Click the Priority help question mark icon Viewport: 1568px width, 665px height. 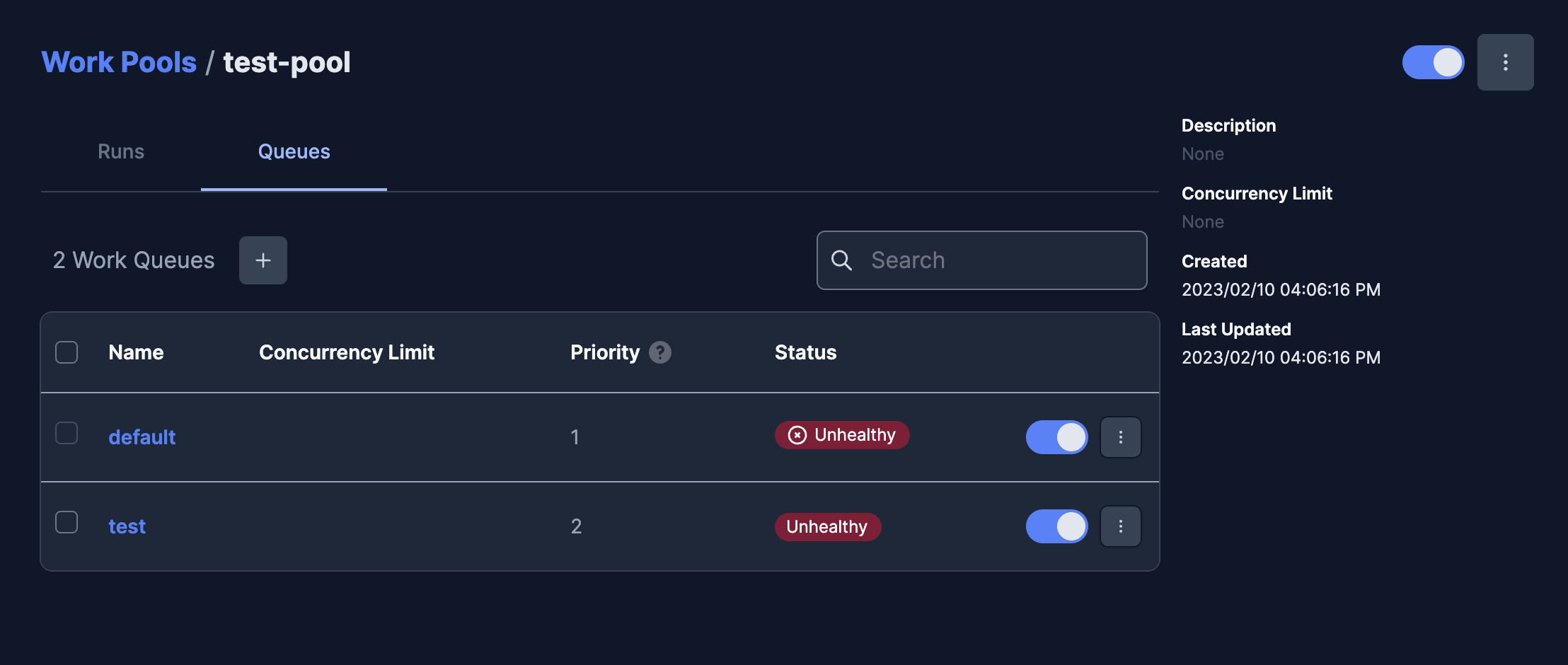click(x=660, y=352)
